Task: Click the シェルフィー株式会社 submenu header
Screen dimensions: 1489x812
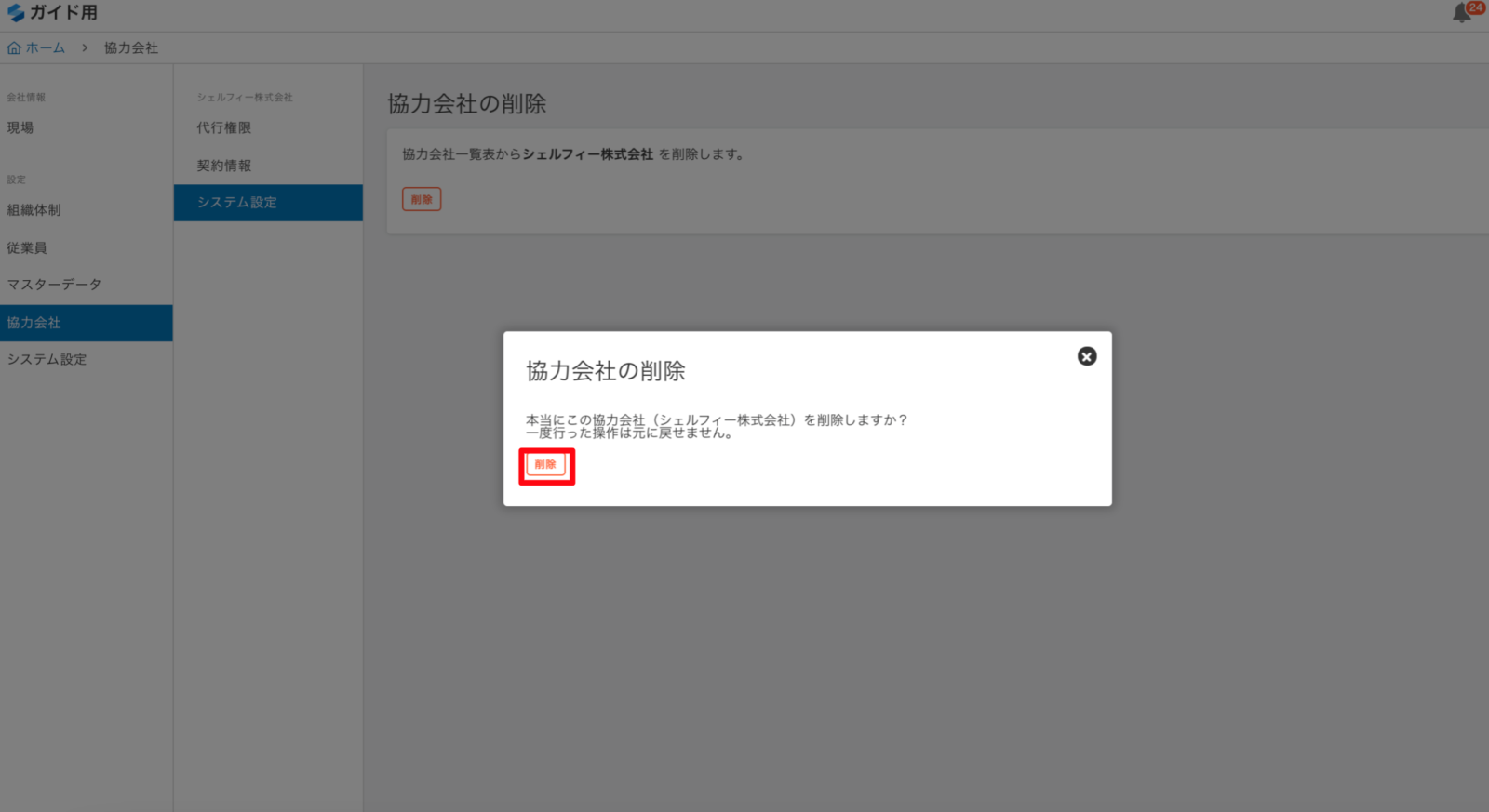Action: tap(245, 98)
